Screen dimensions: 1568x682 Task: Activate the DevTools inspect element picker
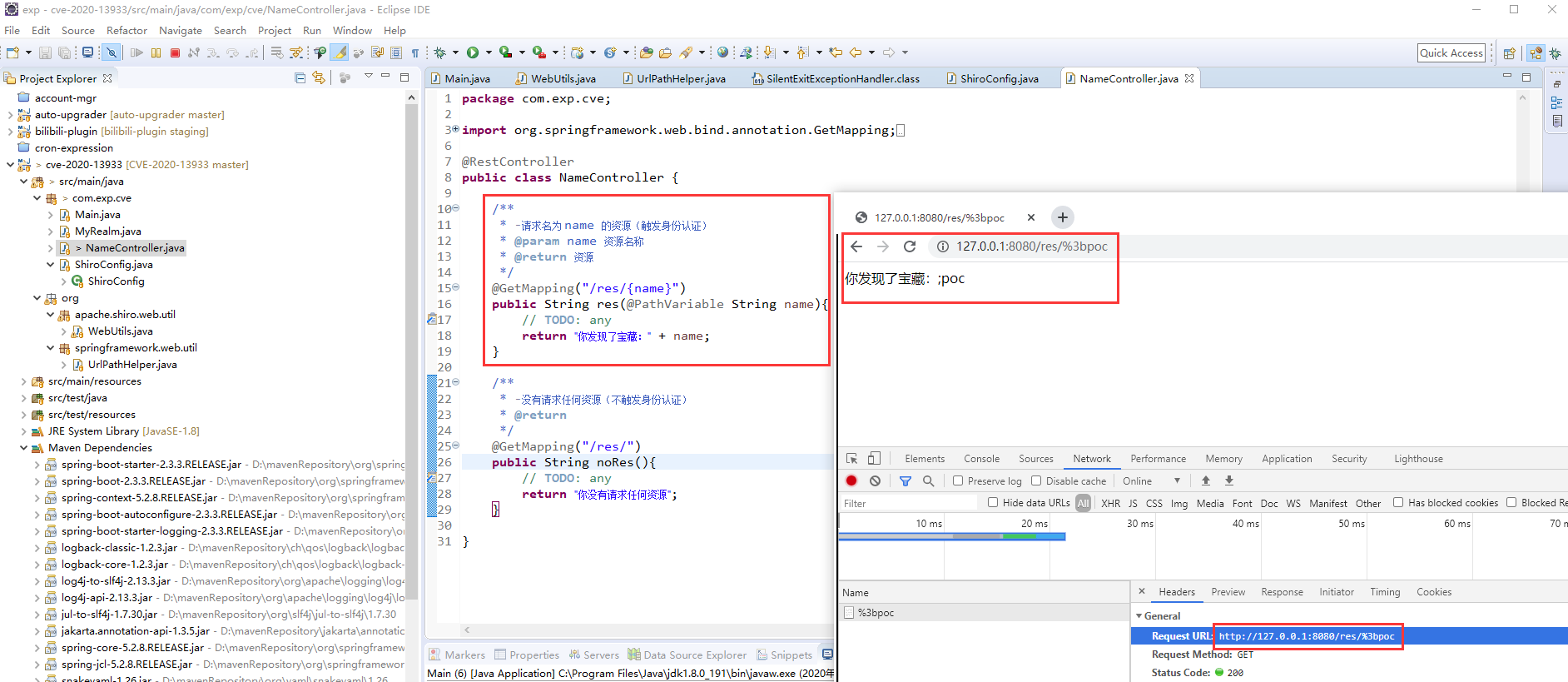[851, 459]
